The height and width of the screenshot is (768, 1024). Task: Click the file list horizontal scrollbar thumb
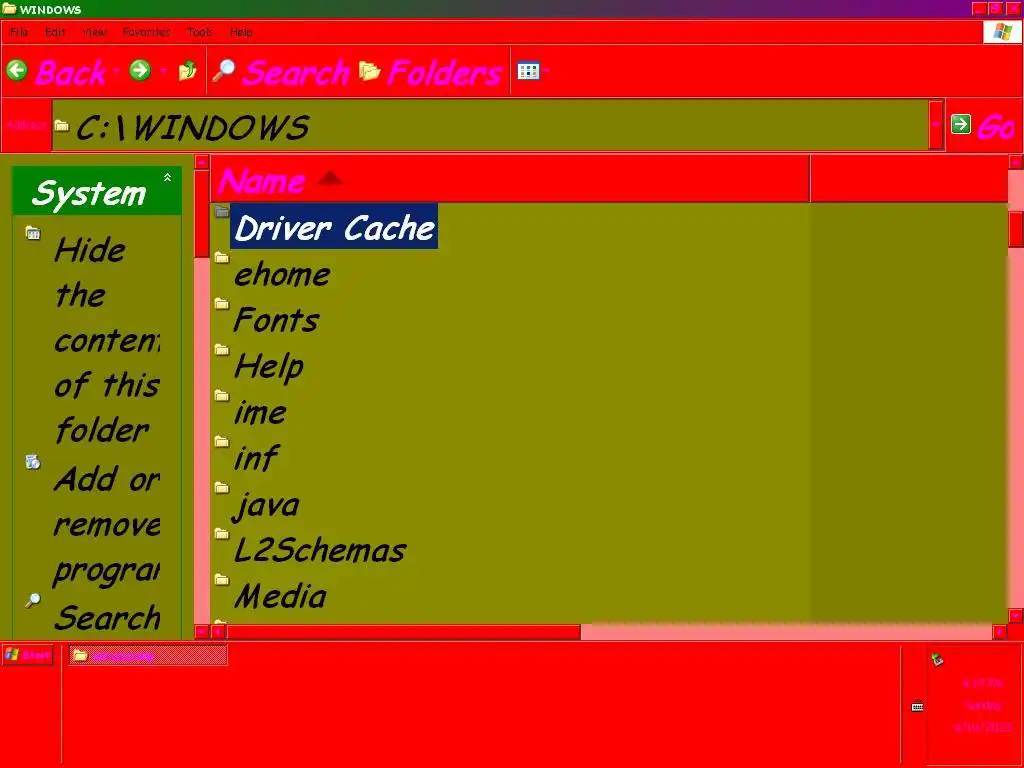pos(402,632)
